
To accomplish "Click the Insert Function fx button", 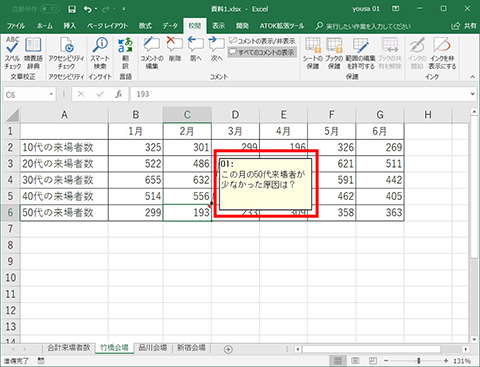I will coord(119,94).
